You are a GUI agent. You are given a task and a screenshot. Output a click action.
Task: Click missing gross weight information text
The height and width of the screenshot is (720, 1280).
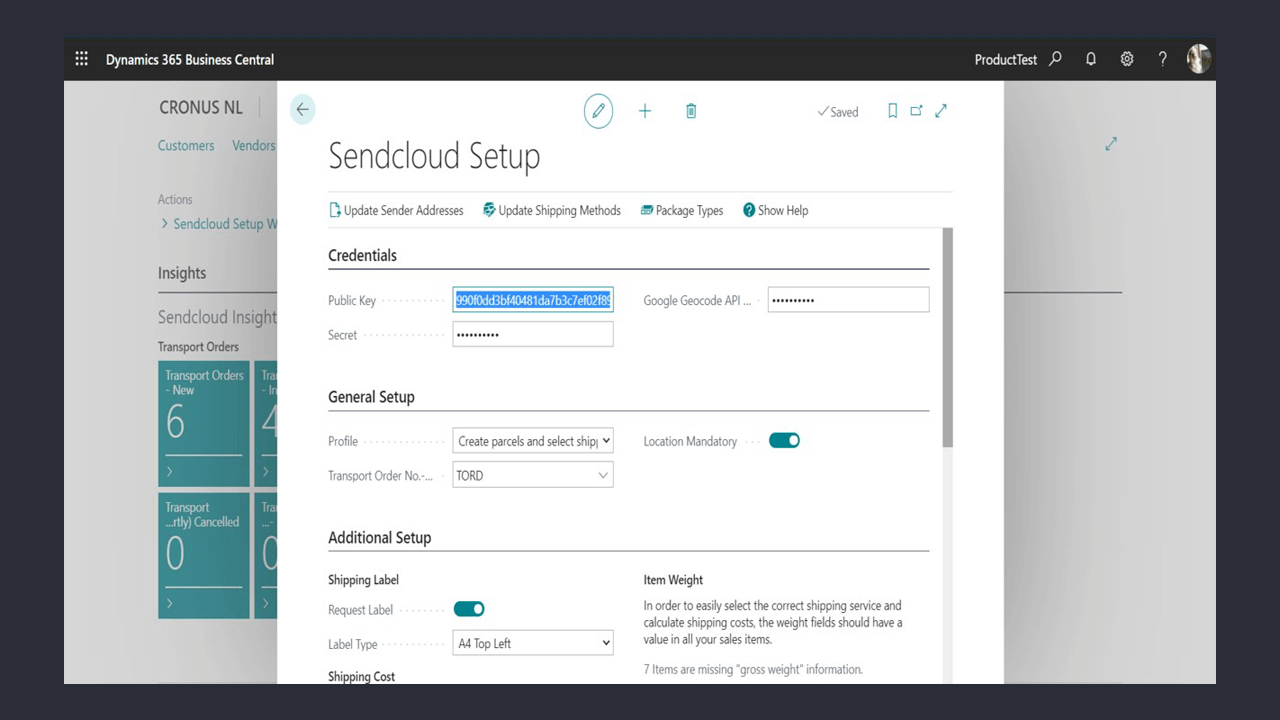pyautogui.click(x=753, y=669)
